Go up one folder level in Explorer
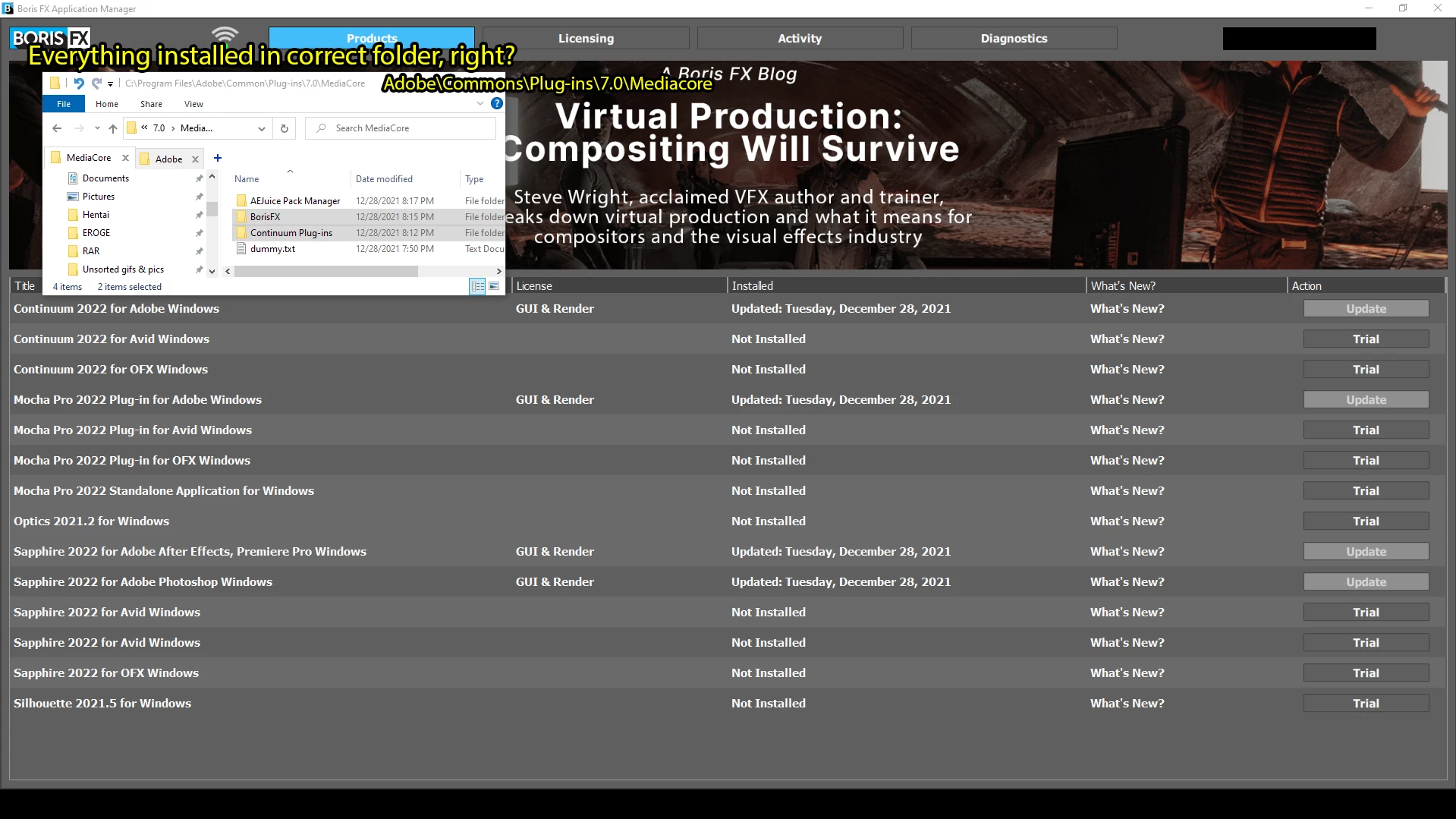The width and height of the screenshot is (1456, 819). click(113, 128)
